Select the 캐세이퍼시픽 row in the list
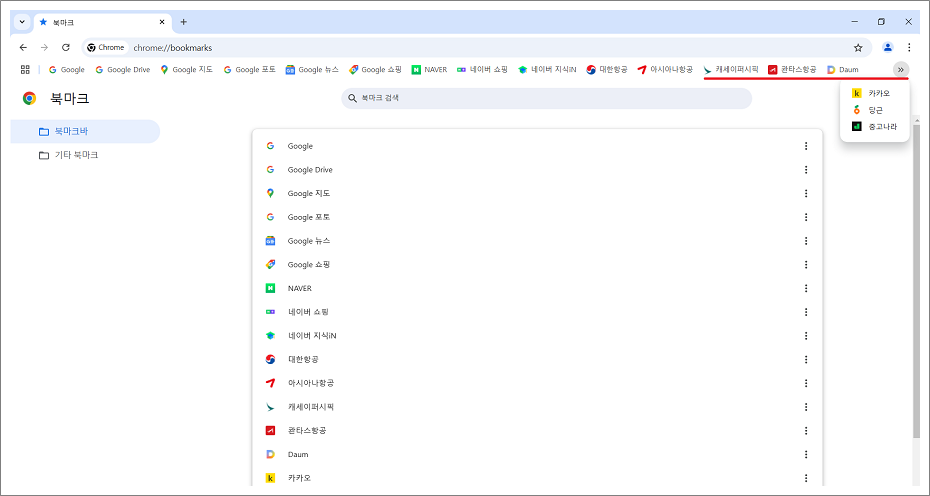This screenshot has width=930, height=496. tap(537, 407)
